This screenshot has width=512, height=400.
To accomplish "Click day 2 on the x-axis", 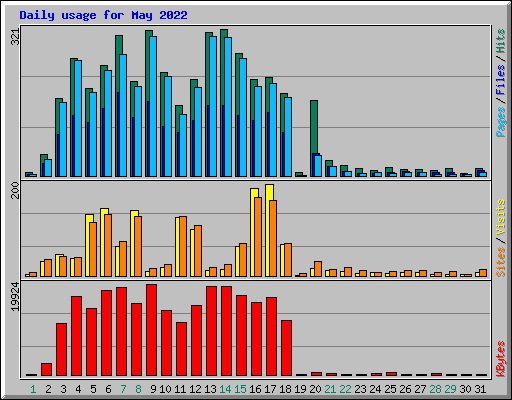I will 48,389.
